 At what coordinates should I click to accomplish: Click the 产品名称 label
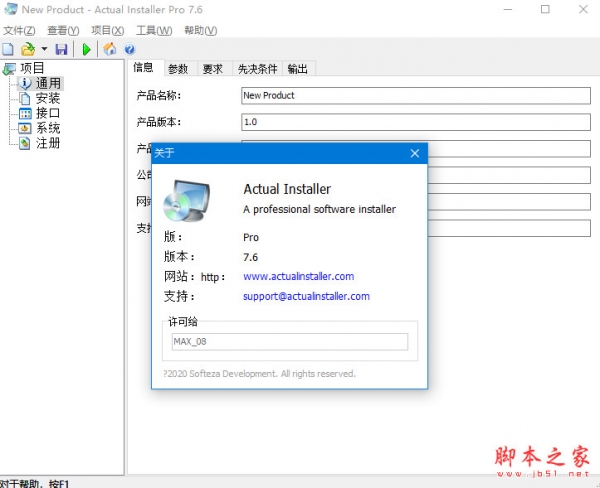coord(159,95)
